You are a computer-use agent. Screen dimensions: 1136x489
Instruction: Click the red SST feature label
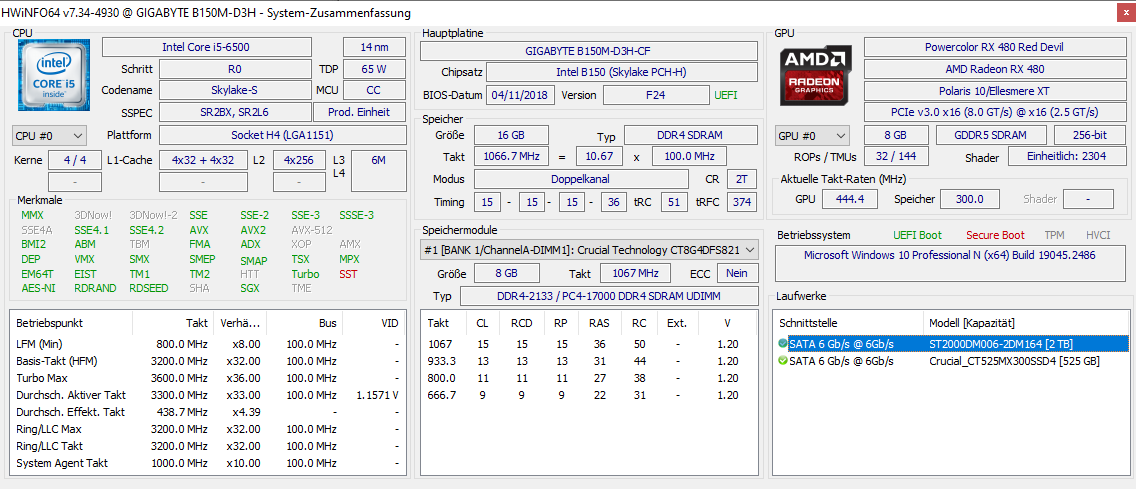click(348, 274)
